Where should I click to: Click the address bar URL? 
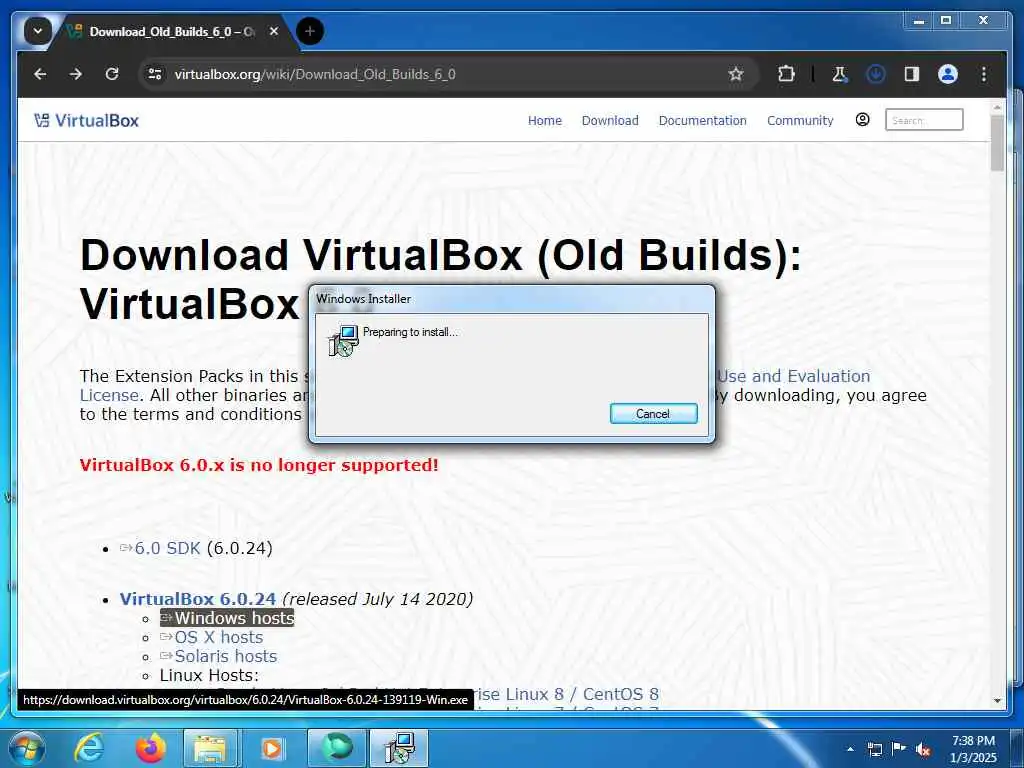tap(315, 74)
